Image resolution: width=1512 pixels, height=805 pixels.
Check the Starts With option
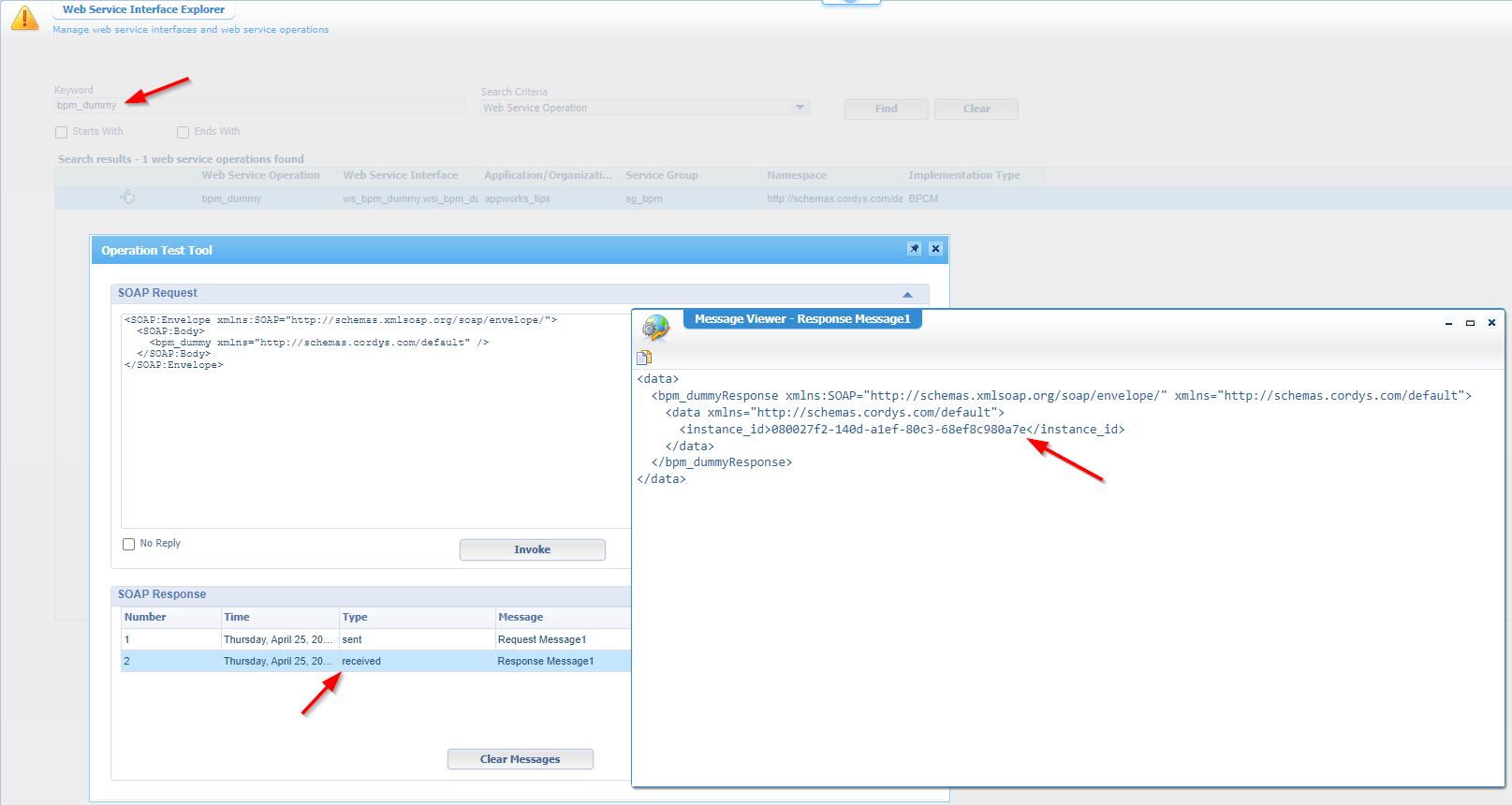[62, 132]
